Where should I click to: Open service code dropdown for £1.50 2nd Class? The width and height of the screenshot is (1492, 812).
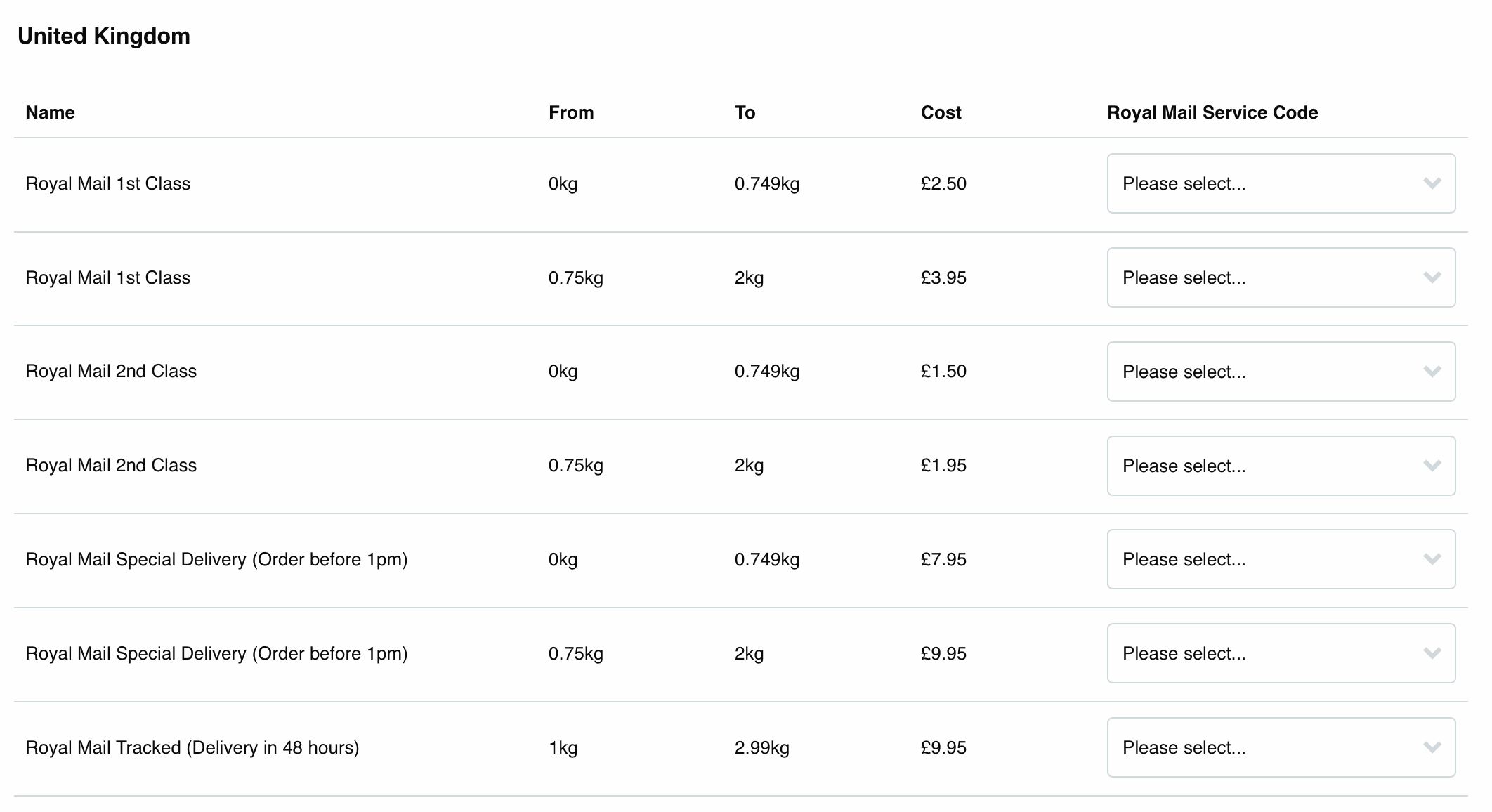(1281, 372)
